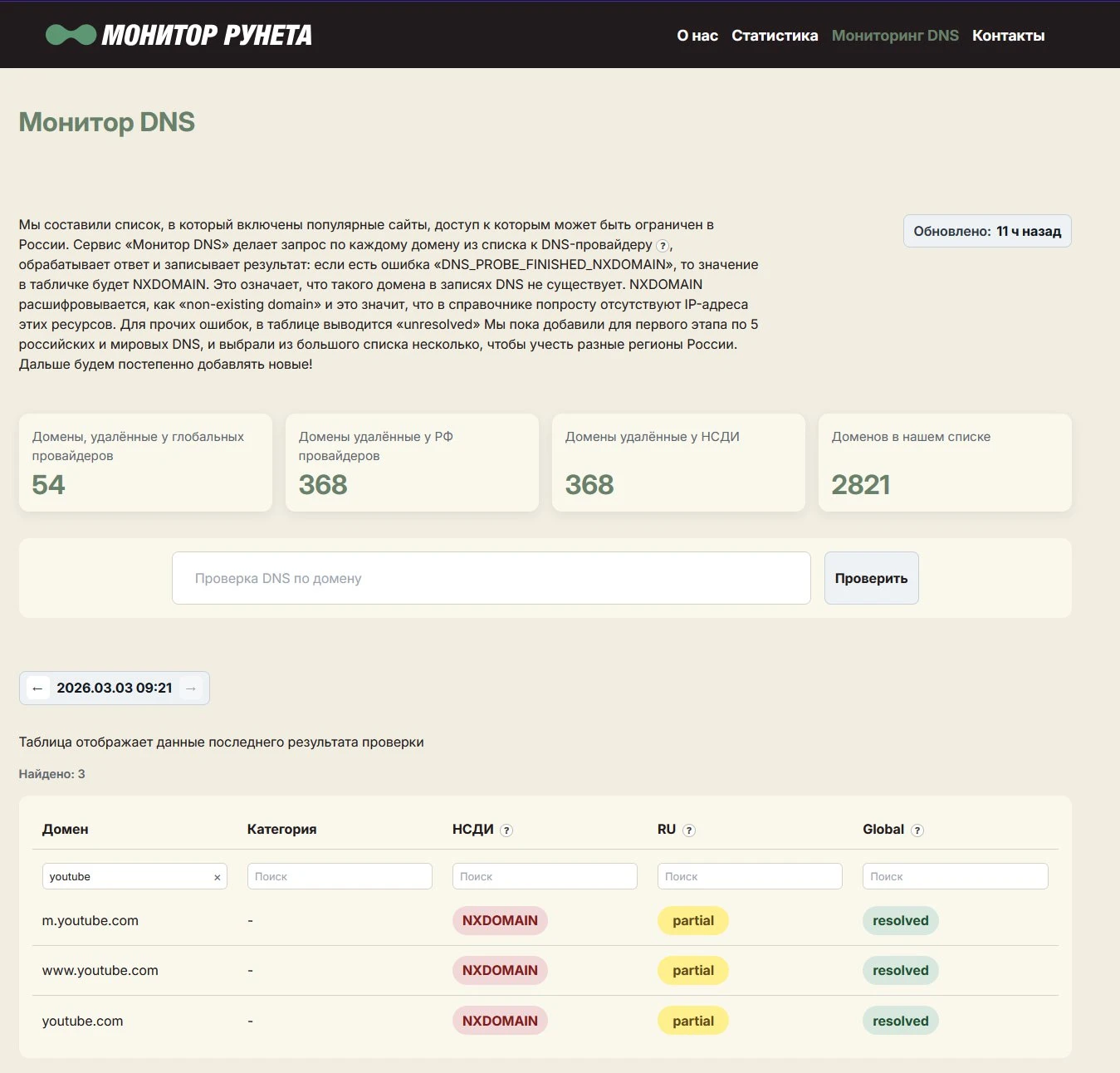
Task: Click the НСДИ column help icon
Action: tap(506, 830)
